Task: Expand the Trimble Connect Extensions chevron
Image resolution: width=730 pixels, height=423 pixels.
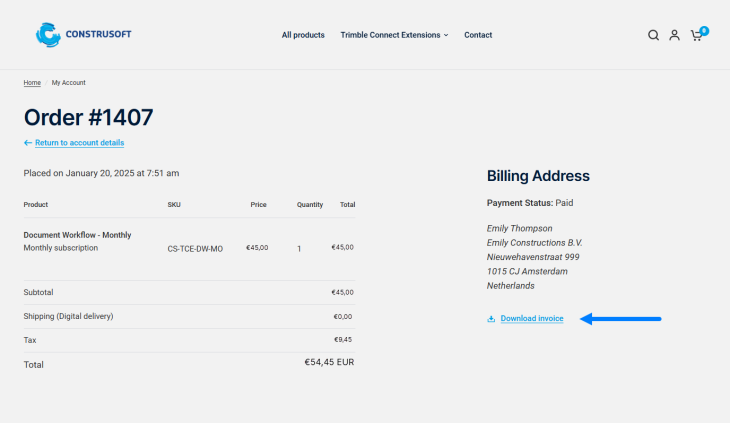Action: pos(446,35)
